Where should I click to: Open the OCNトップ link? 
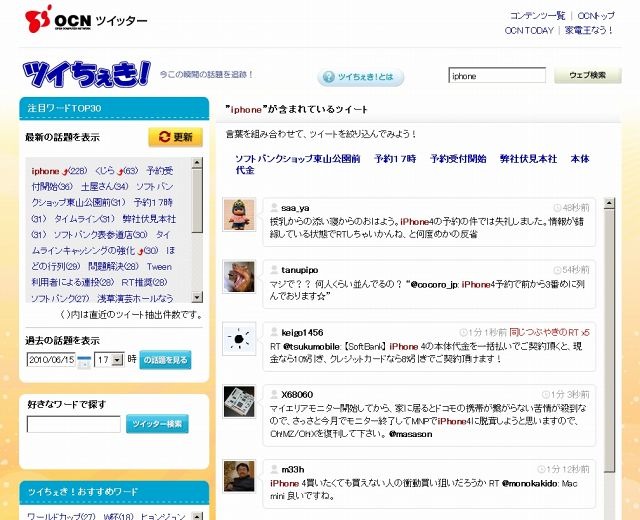[596, 16]
